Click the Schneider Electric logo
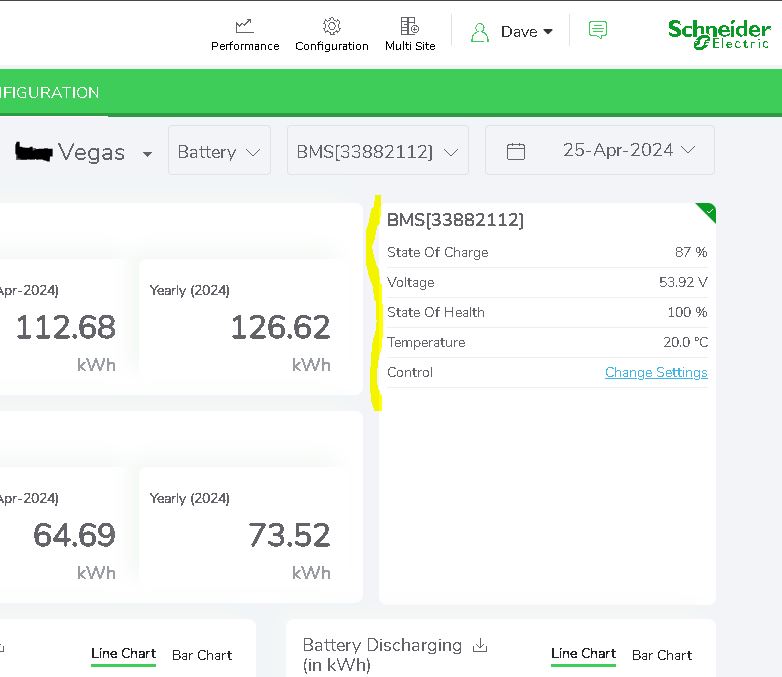Screen dimensions: 782x677 [x=719, y=34]
